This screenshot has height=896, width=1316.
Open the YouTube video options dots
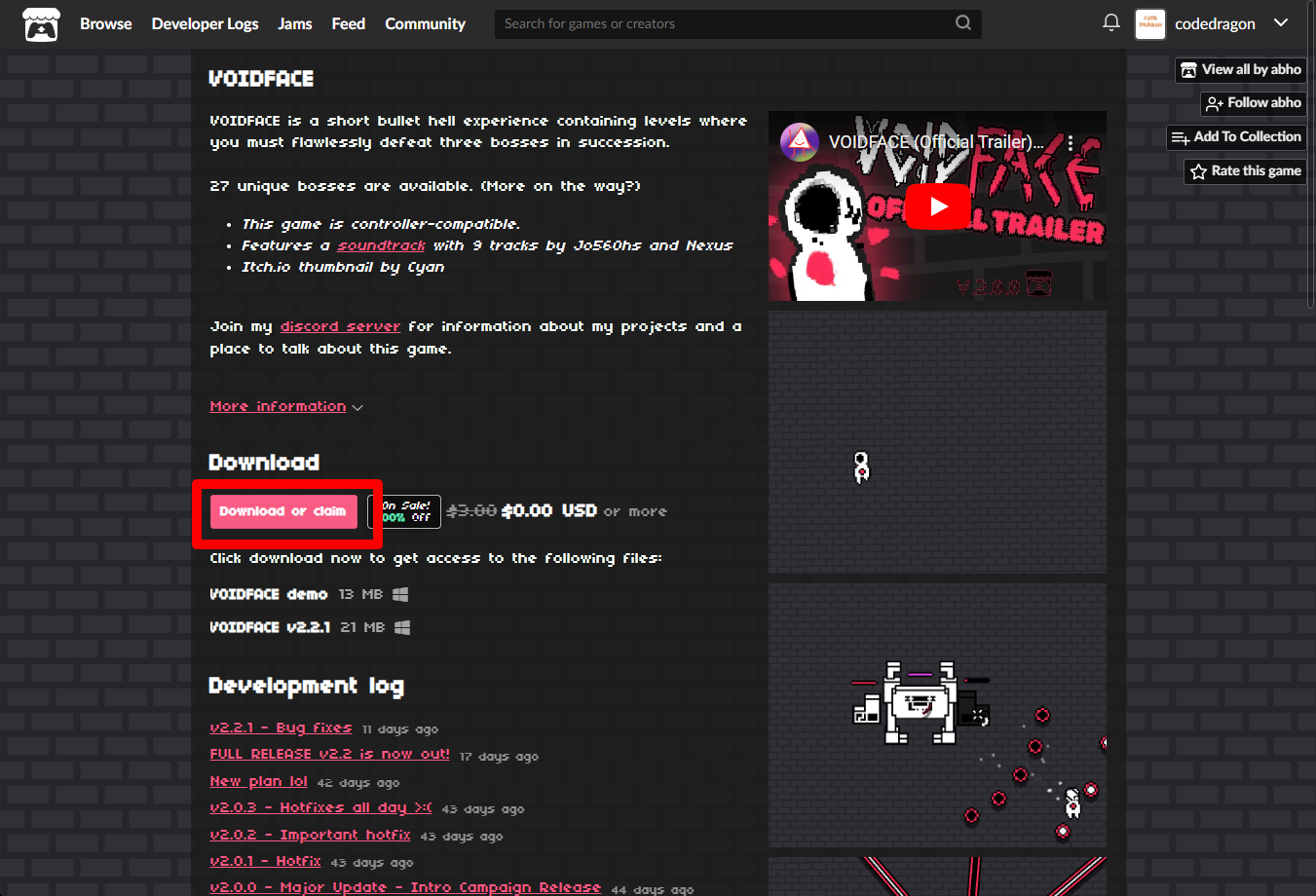pos(1071,142)
